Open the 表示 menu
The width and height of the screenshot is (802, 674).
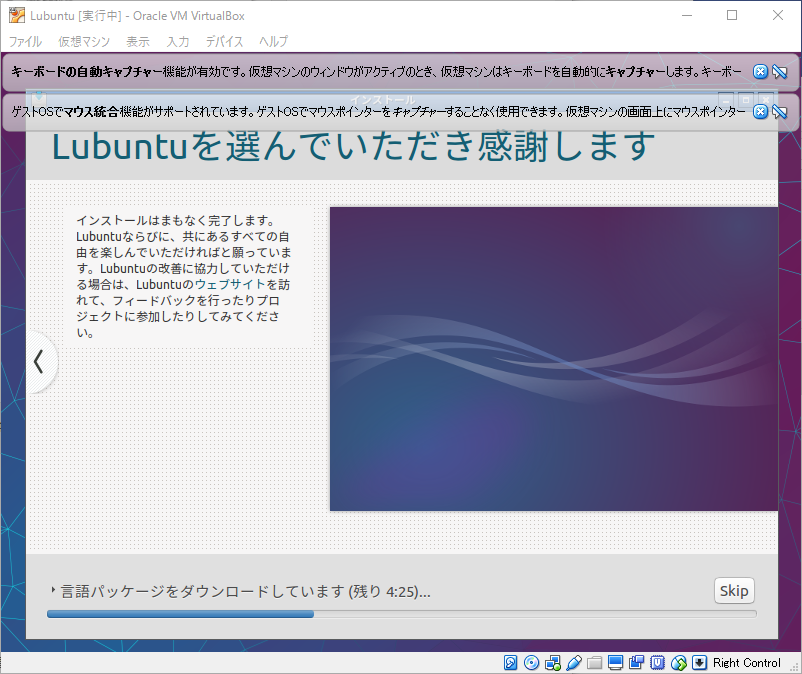click(138, 41)
